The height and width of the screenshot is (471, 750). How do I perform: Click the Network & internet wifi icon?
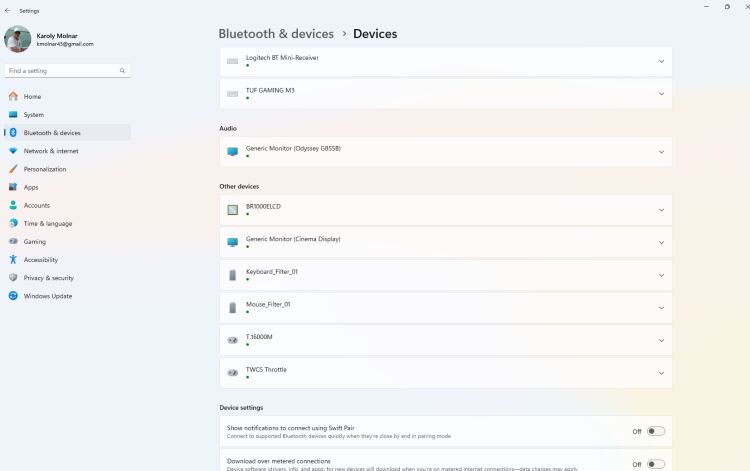(x=13, y=151)
